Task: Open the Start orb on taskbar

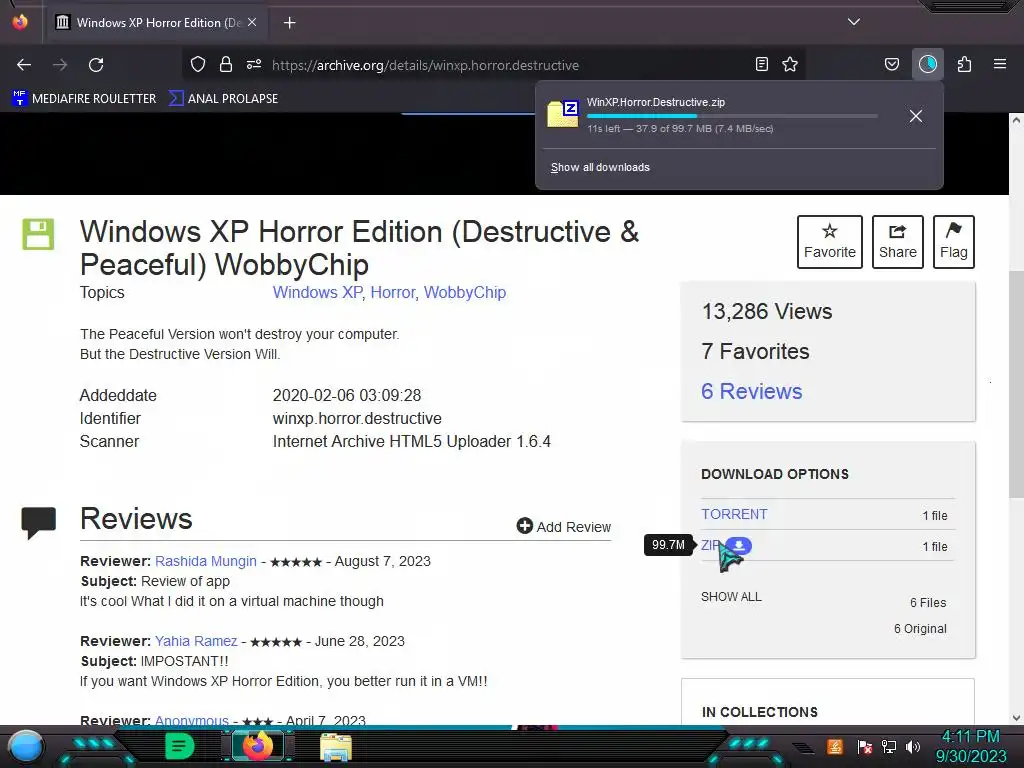Action: (x=26, y=746)
